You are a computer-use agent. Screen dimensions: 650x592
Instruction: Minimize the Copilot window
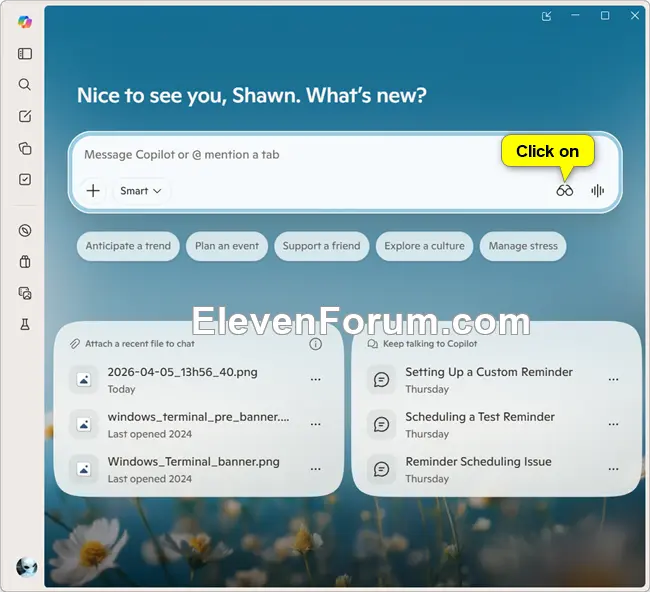(575, 16)
